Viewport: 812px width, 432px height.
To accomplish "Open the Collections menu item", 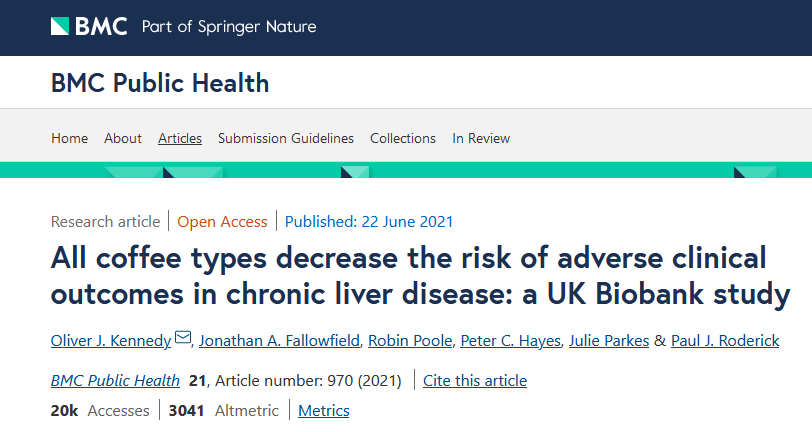I will [x=403, y=138].
